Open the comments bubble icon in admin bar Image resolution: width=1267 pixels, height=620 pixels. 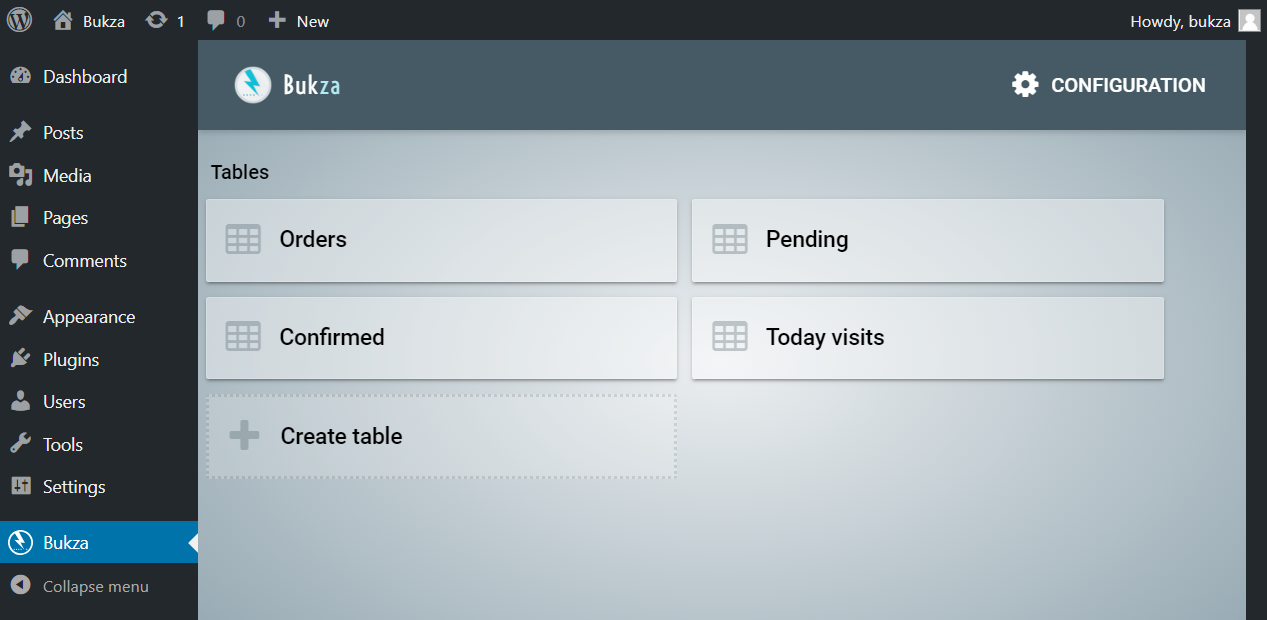(x=216, y=20)
